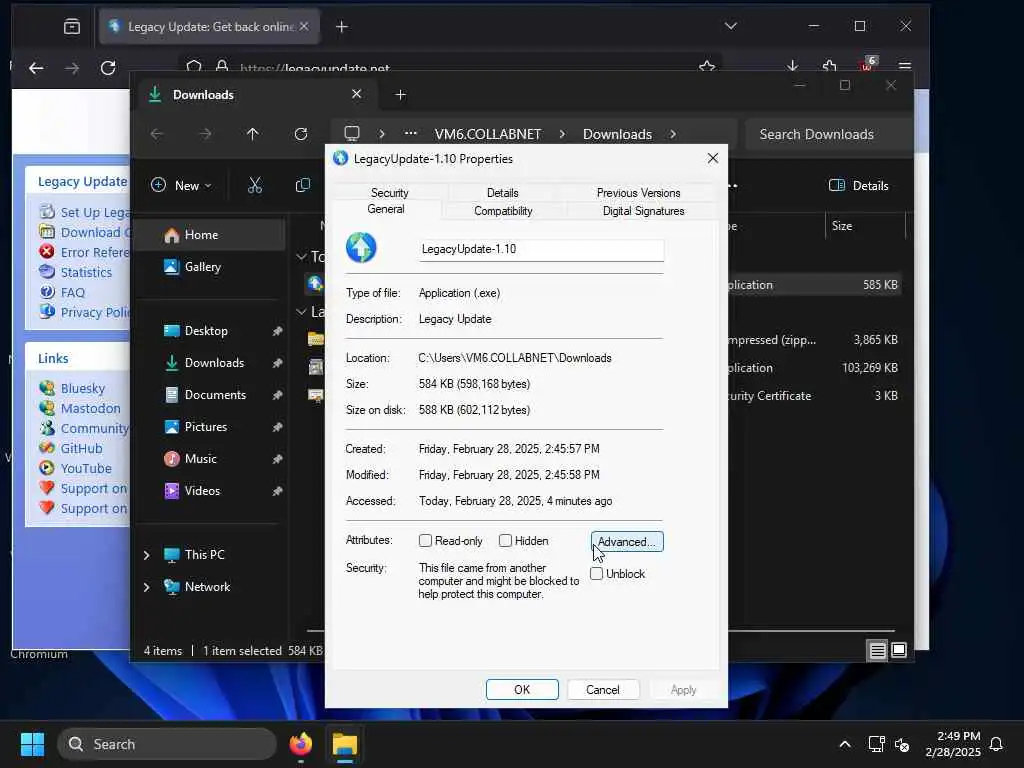This screenshot has height=768, width=1024.
Task: Click the Cut scissors icon
Action: pos(255,185)
